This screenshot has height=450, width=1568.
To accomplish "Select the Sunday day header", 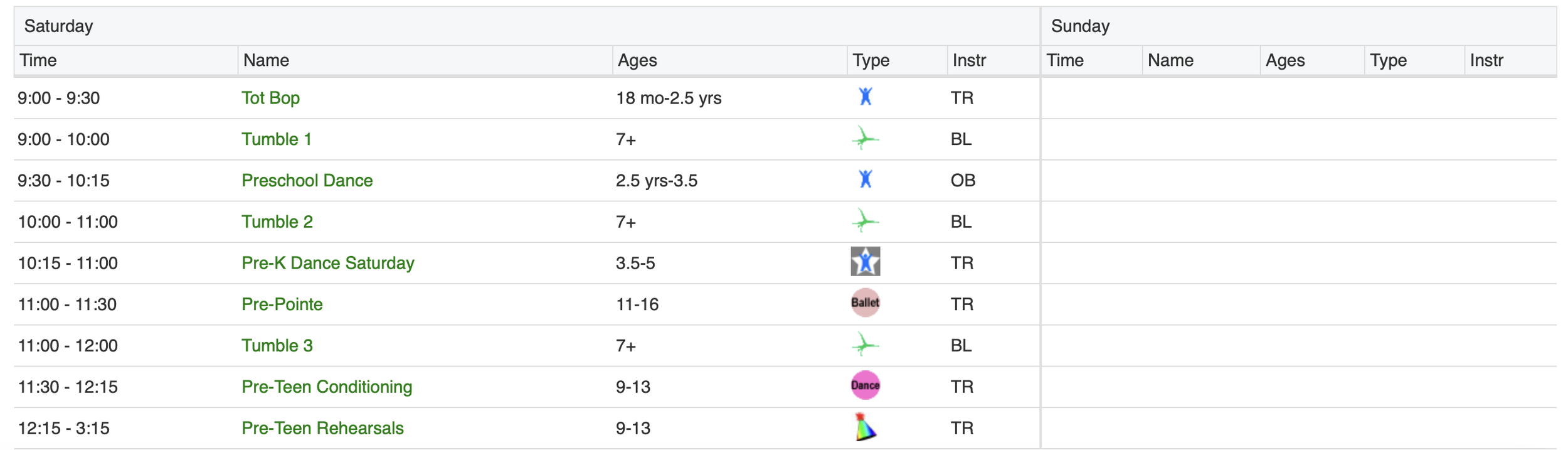I will tap(1080, 26).
